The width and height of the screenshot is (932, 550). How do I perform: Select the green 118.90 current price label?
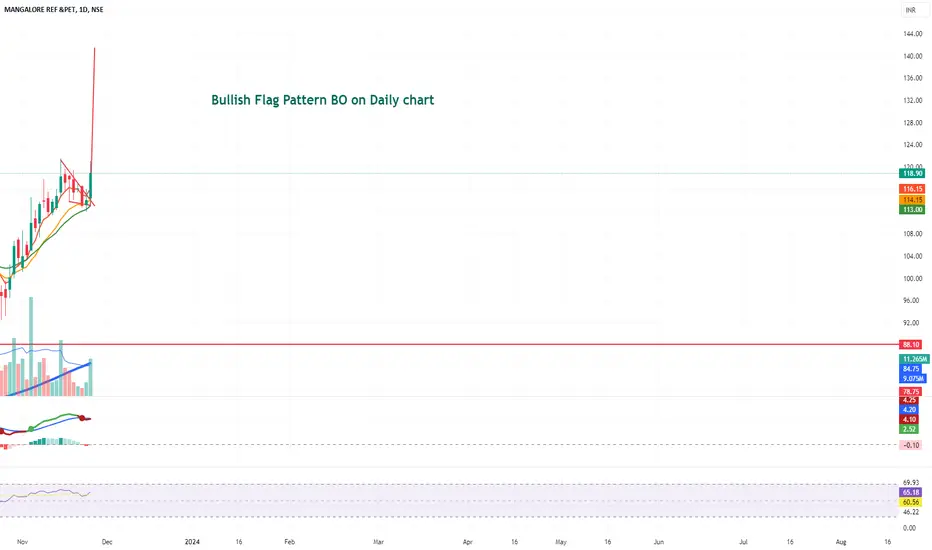912,174
